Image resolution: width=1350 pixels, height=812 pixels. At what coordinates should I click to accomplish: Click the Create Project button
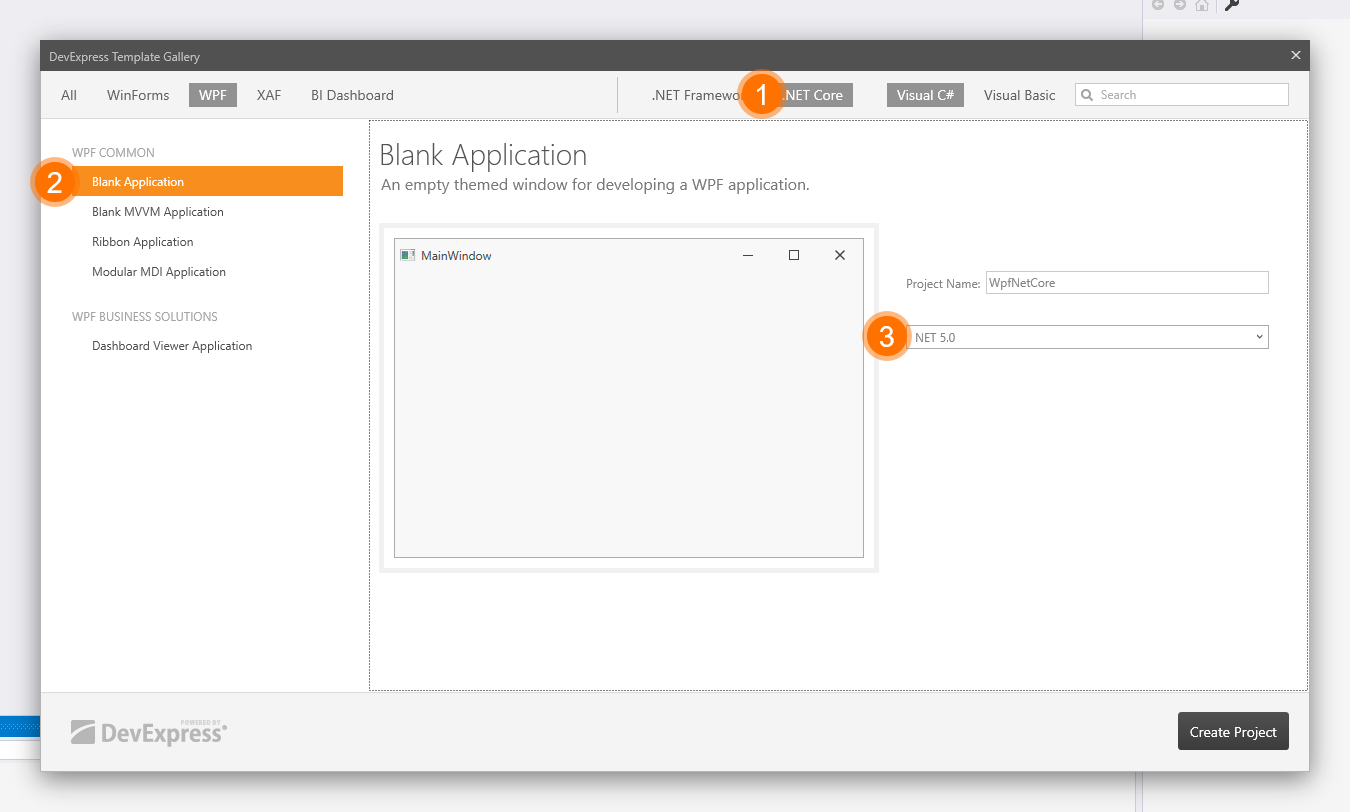pyautogui.click(x=1233, y=731)
